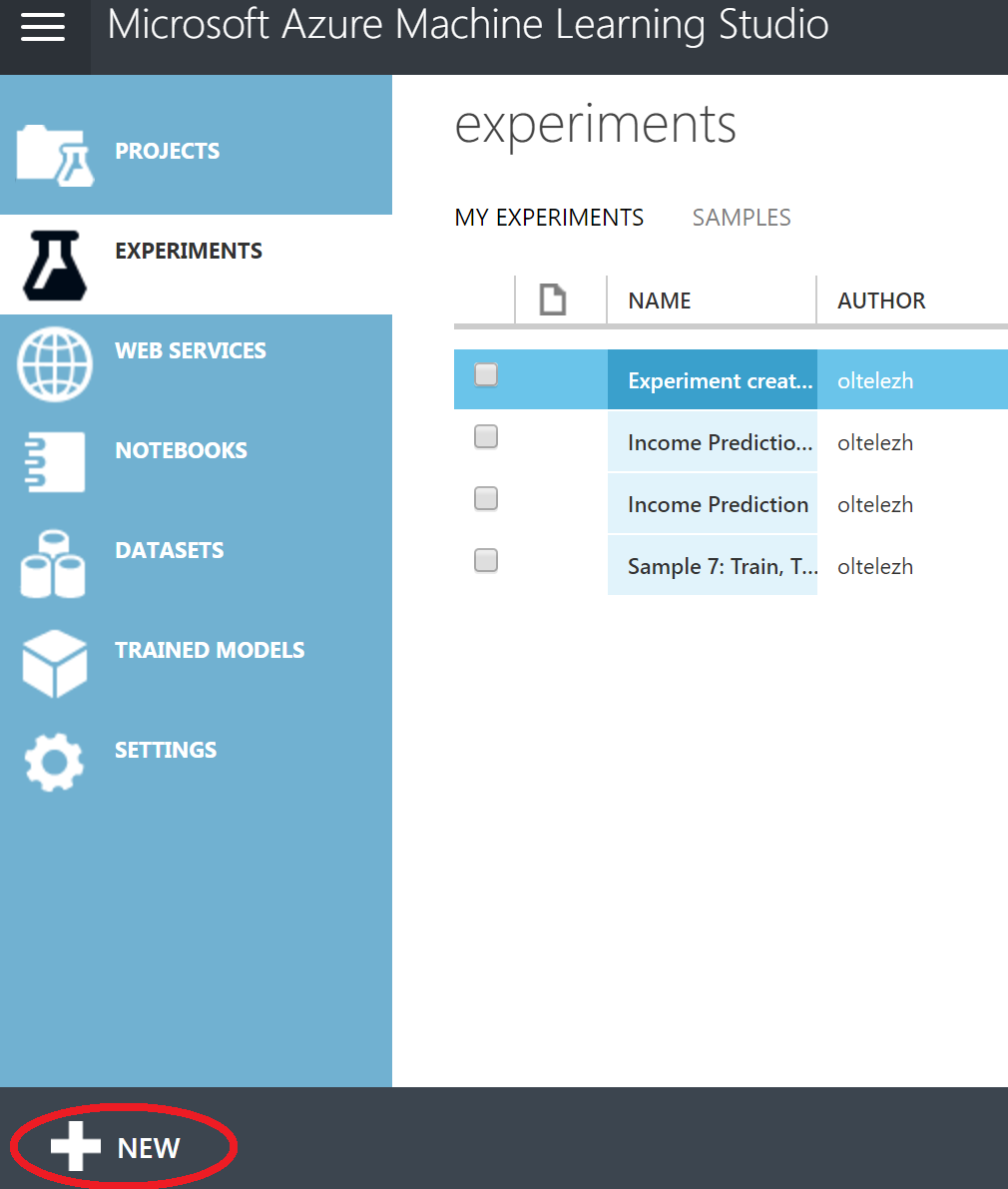
Task: Open experiment 'Experiment creat...'
Action: (720, 380)
